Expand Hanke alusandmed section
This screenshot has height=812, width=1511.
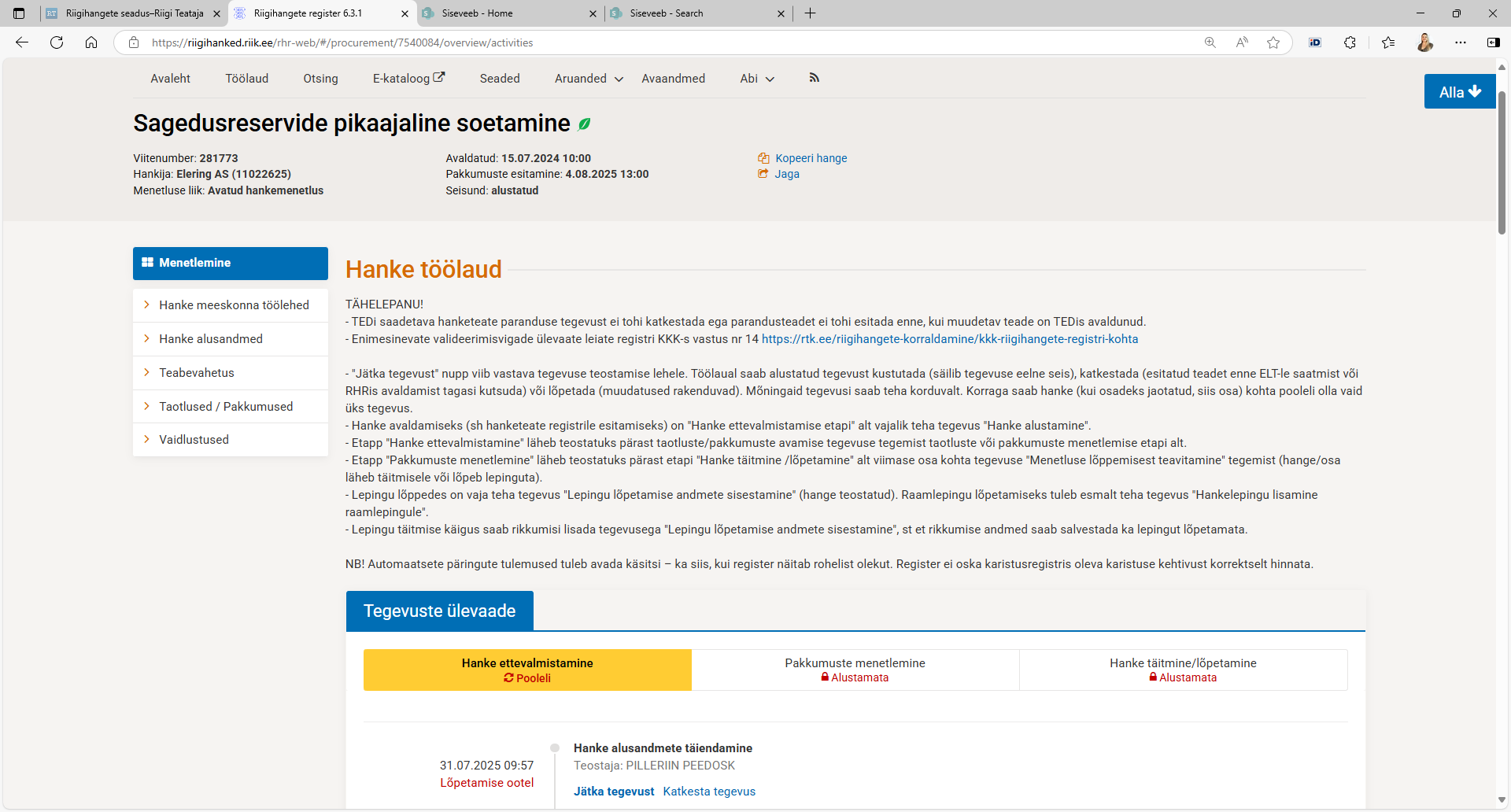click(x=231, y=339)
